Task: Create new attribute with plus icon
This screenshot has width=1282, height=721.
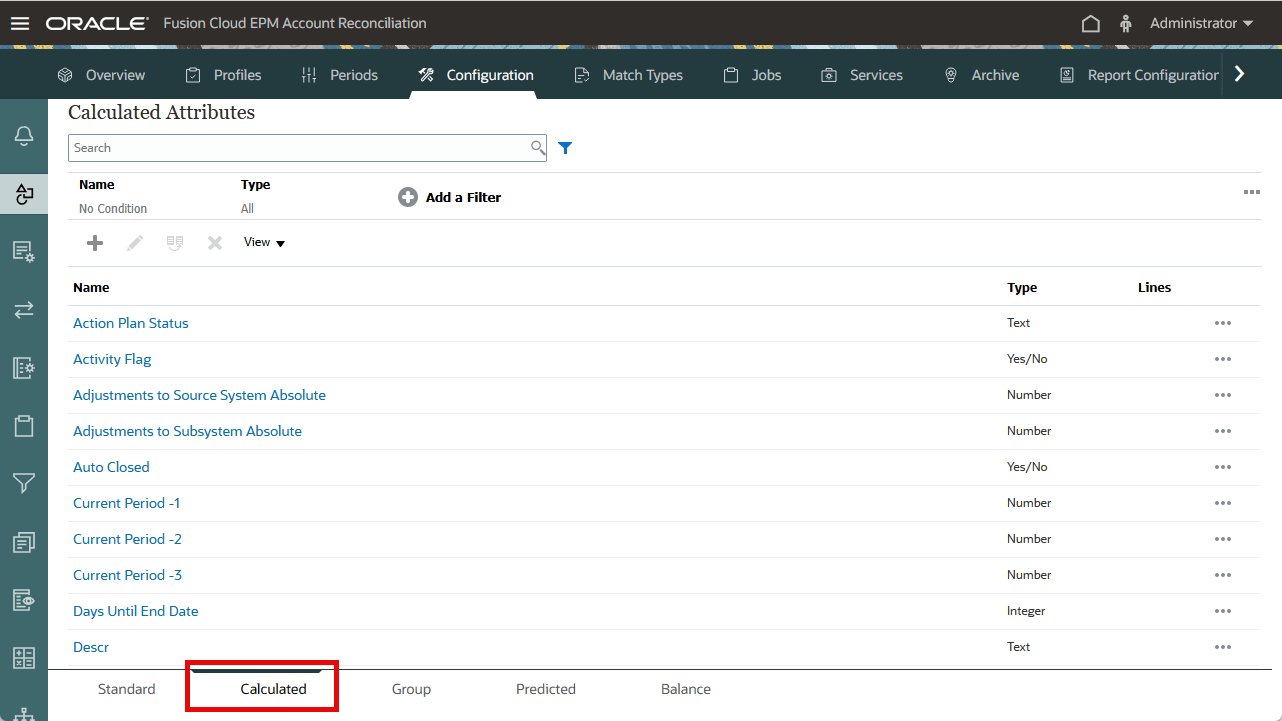Action: point(95,243)
